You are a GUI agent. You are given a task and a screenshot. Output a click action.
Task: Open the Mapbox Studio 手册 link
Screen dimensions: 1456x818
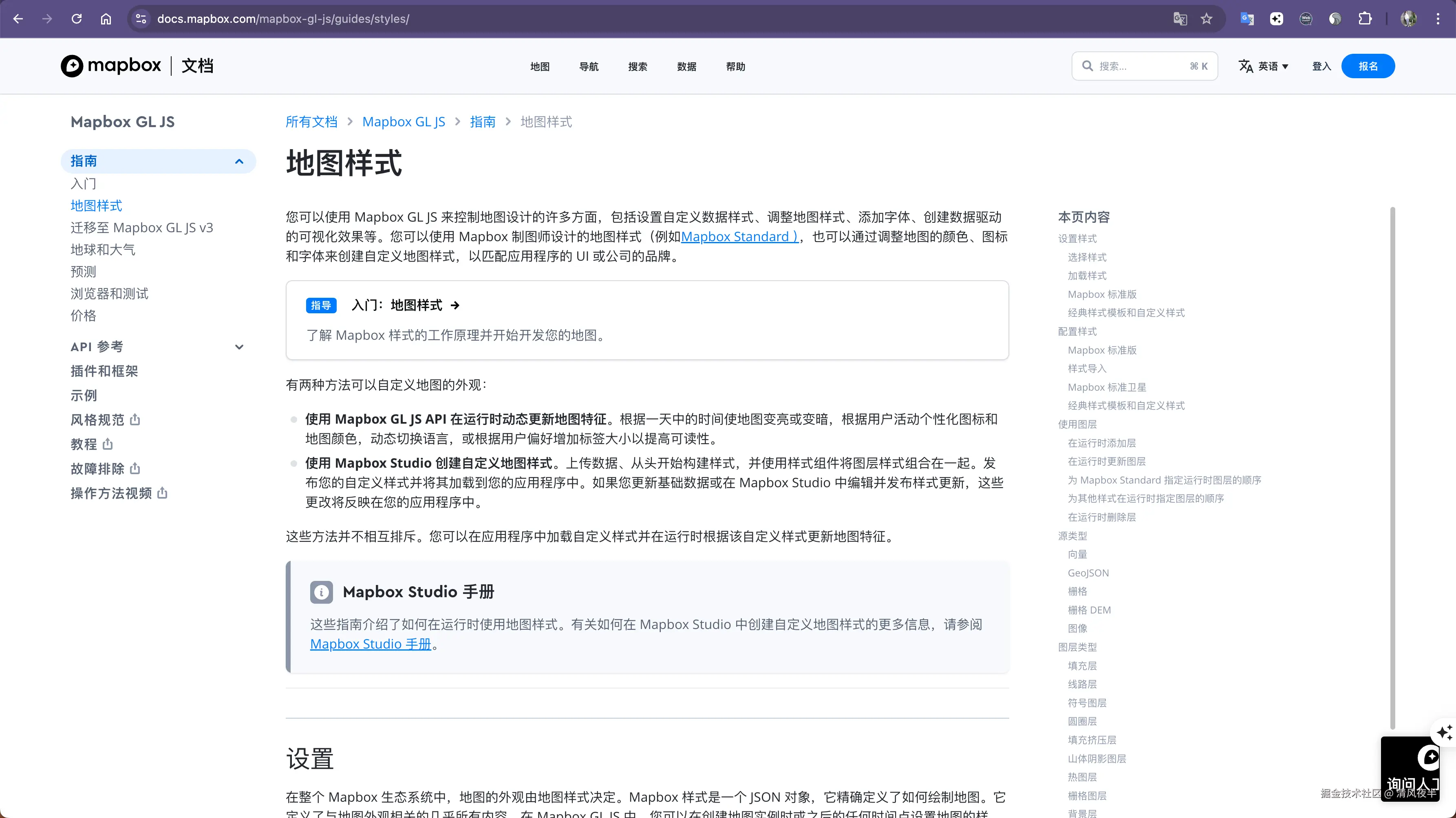(370, 644)
